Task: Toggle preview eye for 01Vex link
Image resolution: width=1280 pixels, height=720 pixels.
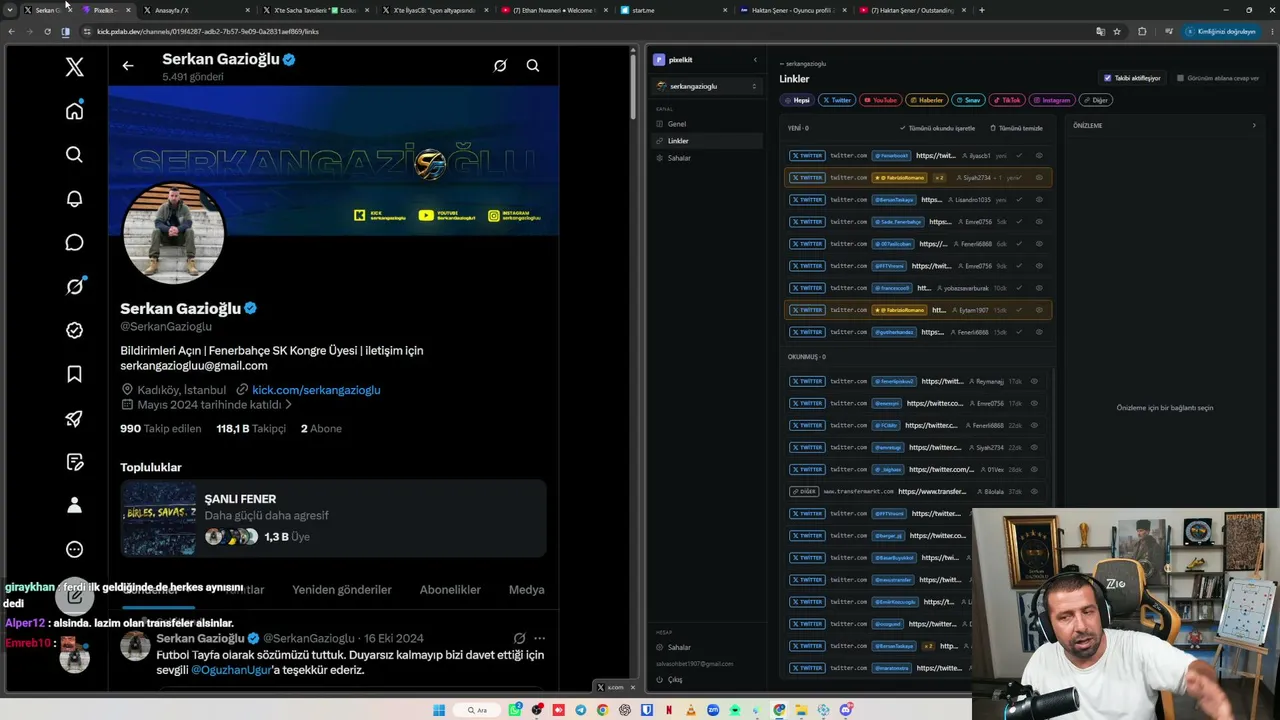Action: pos(1034,469)
